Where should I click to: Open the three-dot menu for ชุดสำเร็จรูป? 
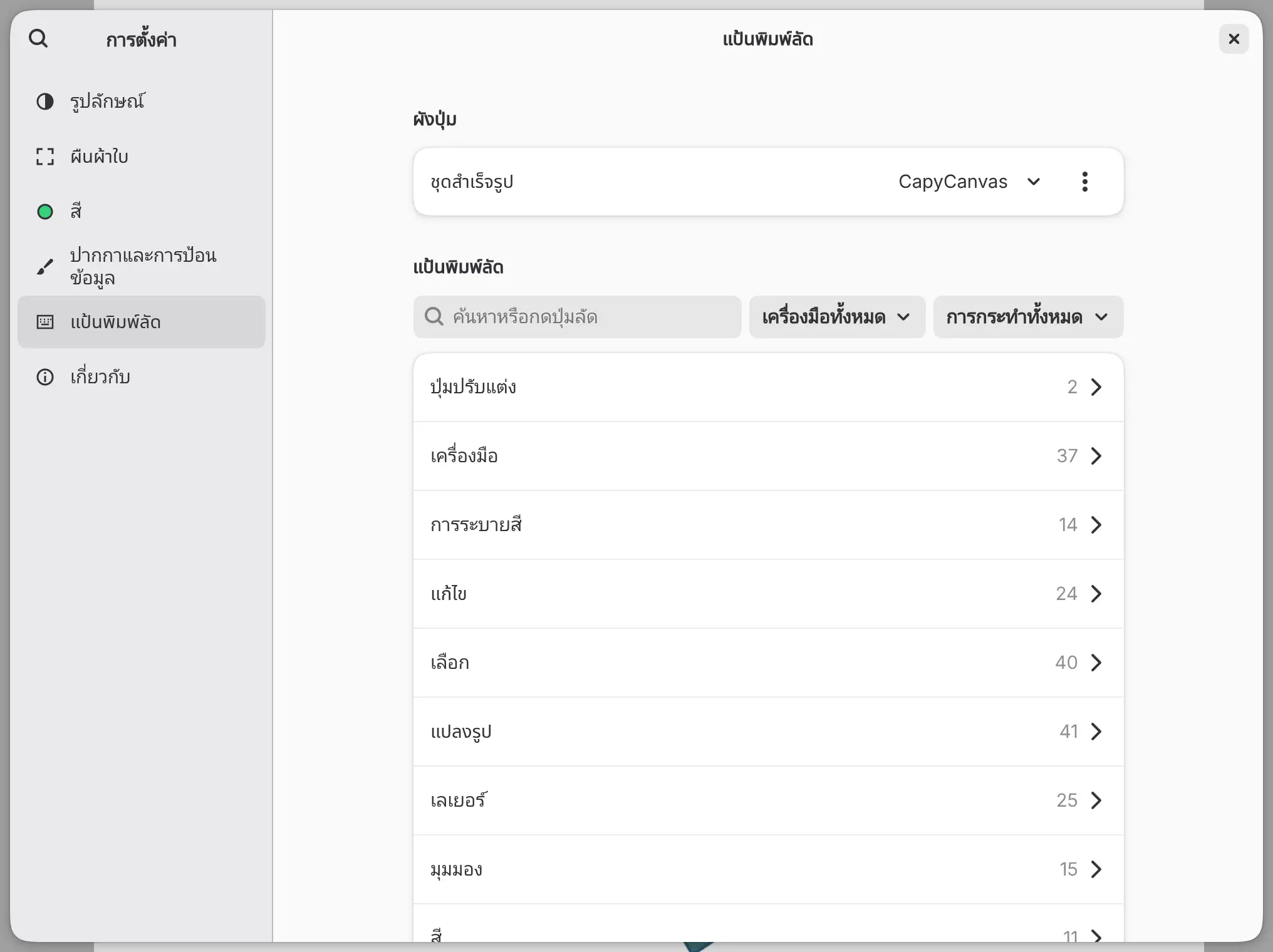point(1085,182)
